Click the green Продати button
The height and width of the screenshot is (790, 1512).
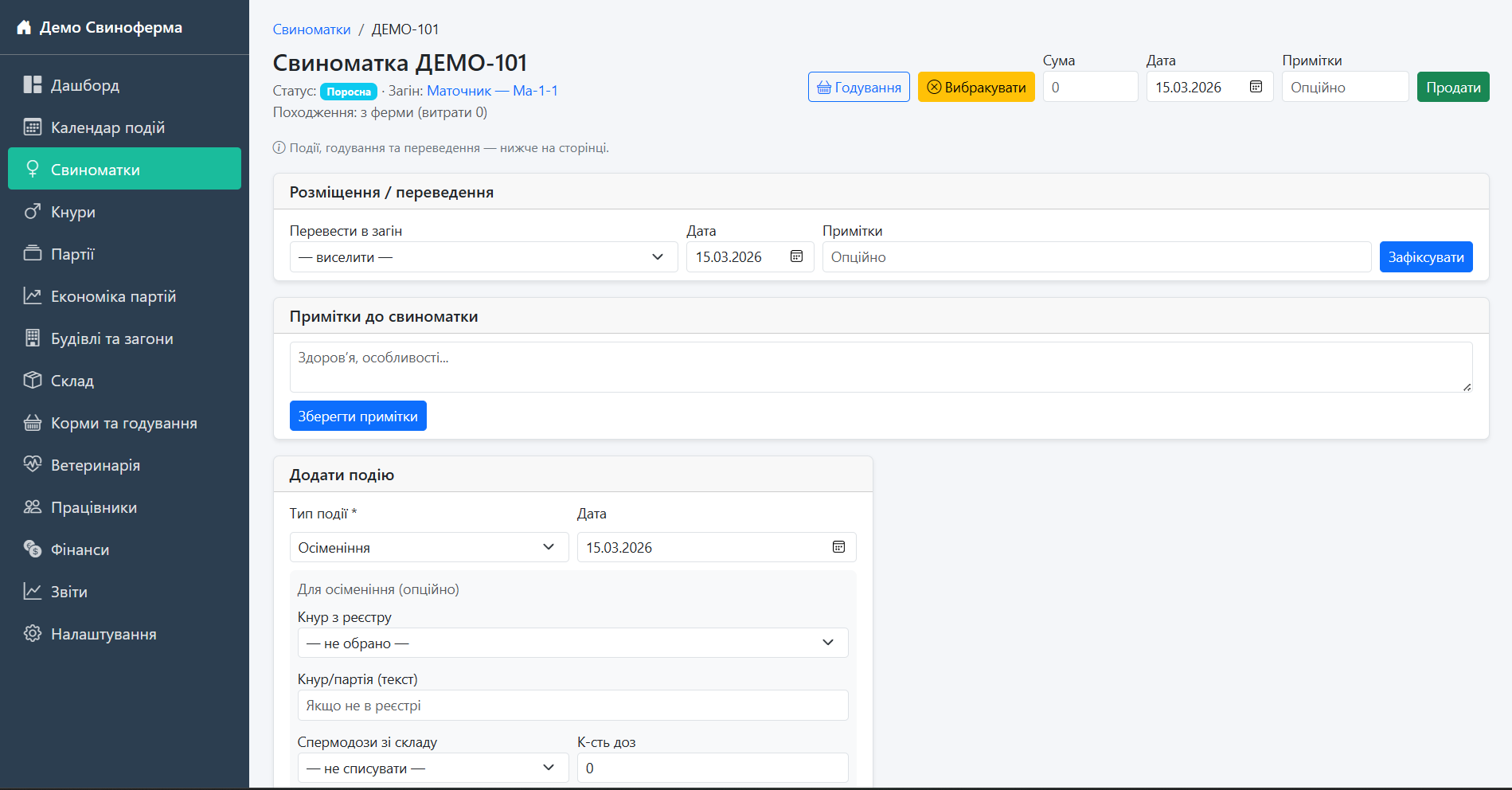(1452, 87)
